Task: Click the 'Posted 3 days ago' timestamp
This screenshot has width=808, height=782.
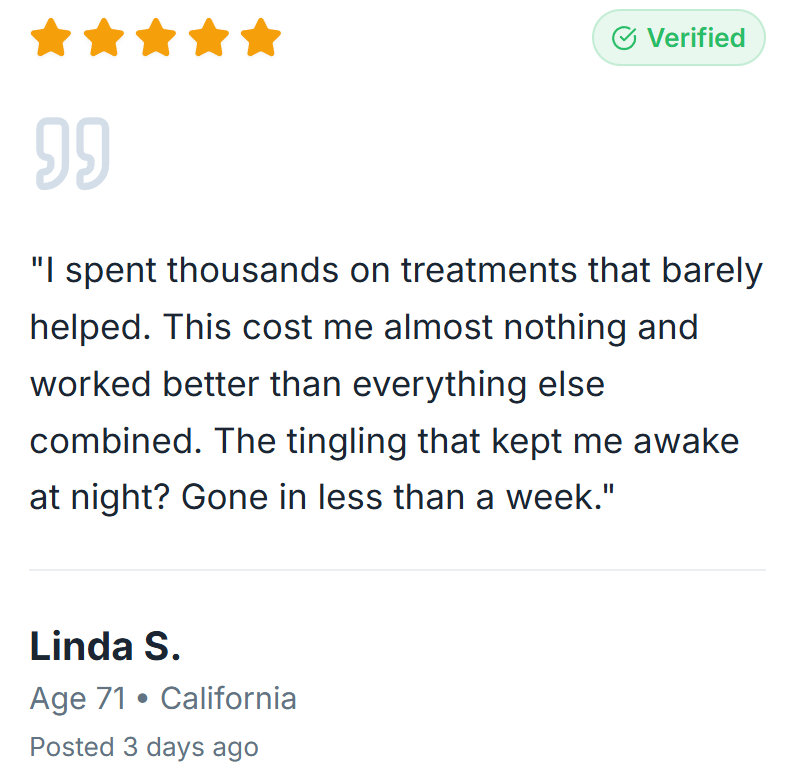Action: tap(144, 747)
